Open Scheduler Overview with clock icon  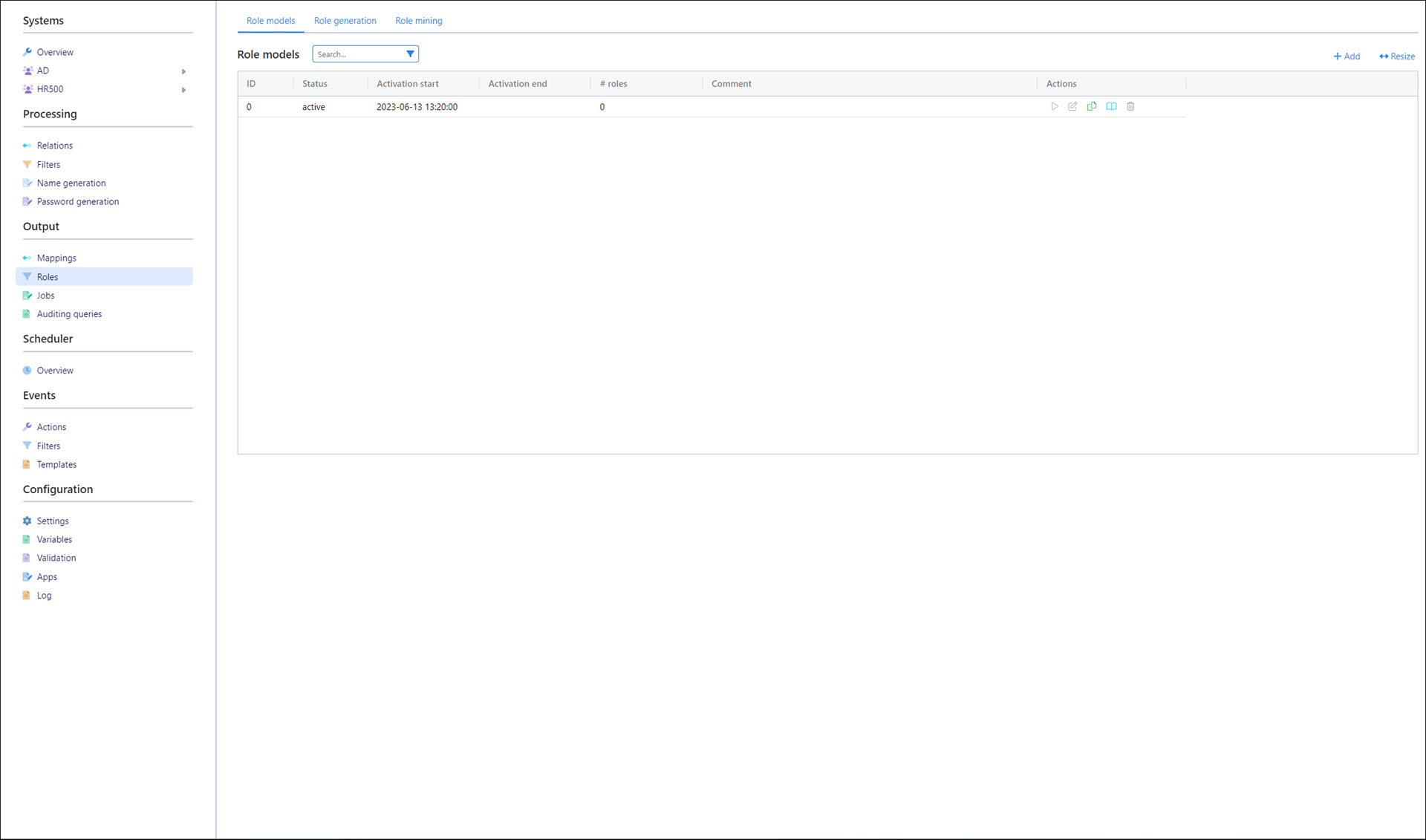(54, 370)
